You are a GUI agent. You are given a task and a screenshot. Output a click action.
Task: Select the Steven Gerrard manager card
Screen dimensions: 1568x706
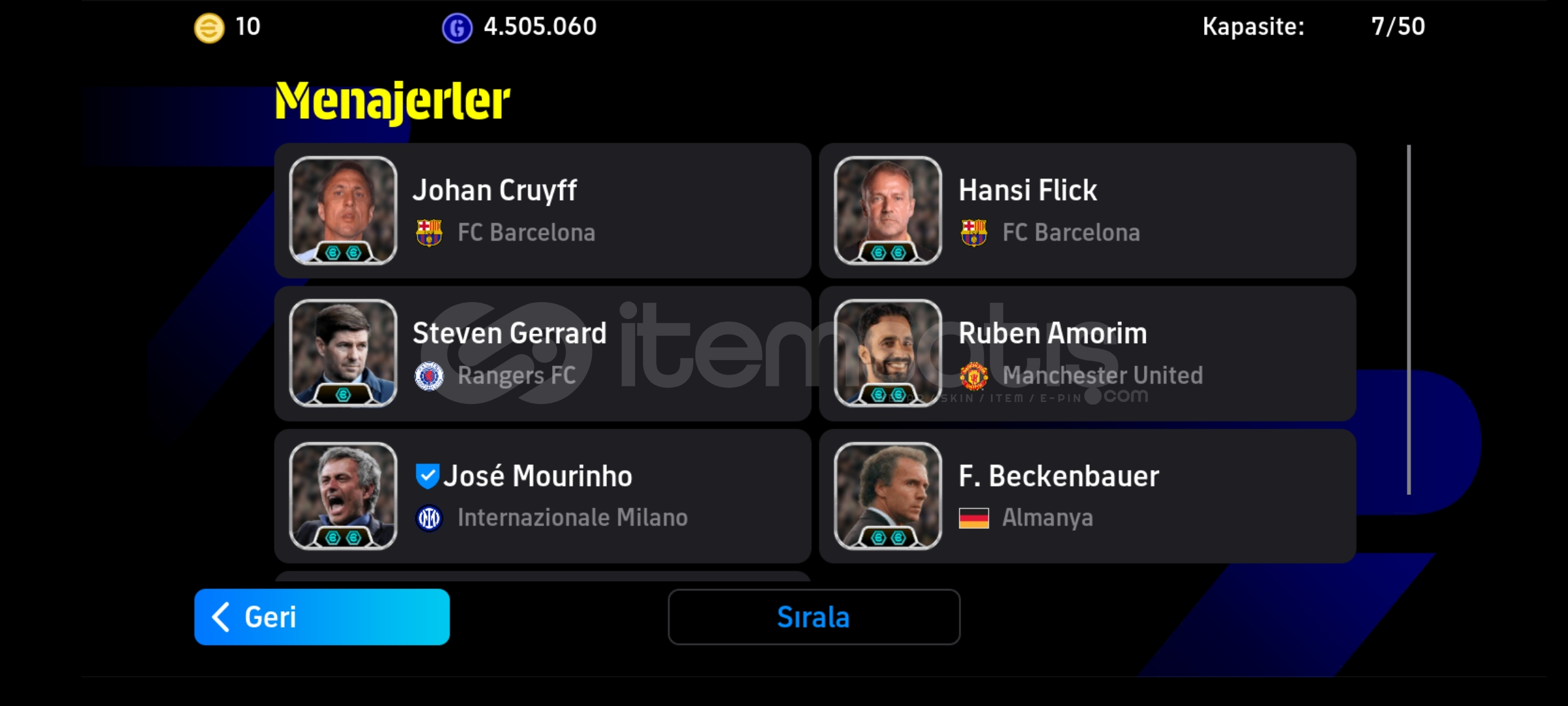(x=543, y=353)
